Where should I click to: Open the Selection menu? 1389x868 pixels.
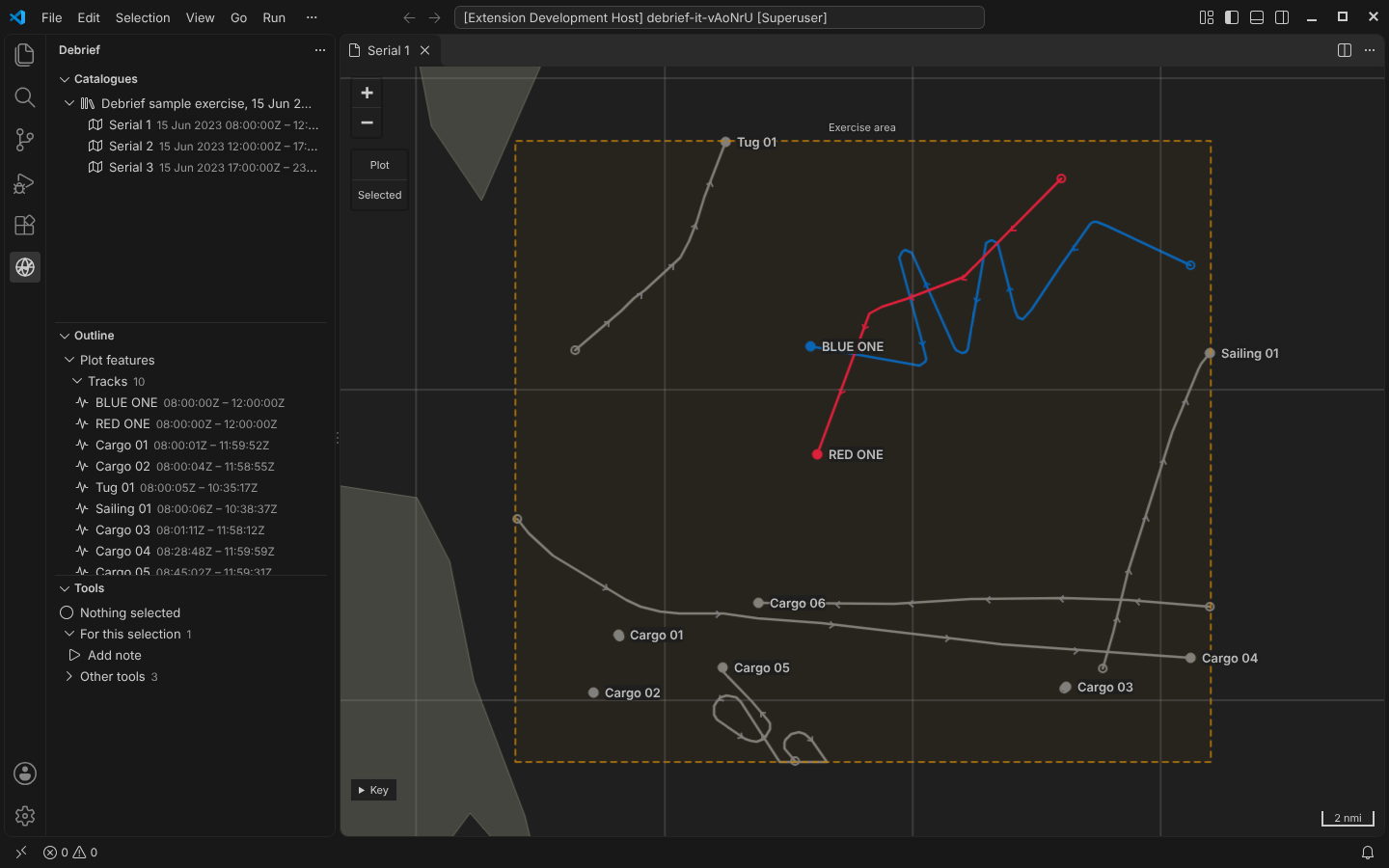pyautogui.click(x=143, y=17)
